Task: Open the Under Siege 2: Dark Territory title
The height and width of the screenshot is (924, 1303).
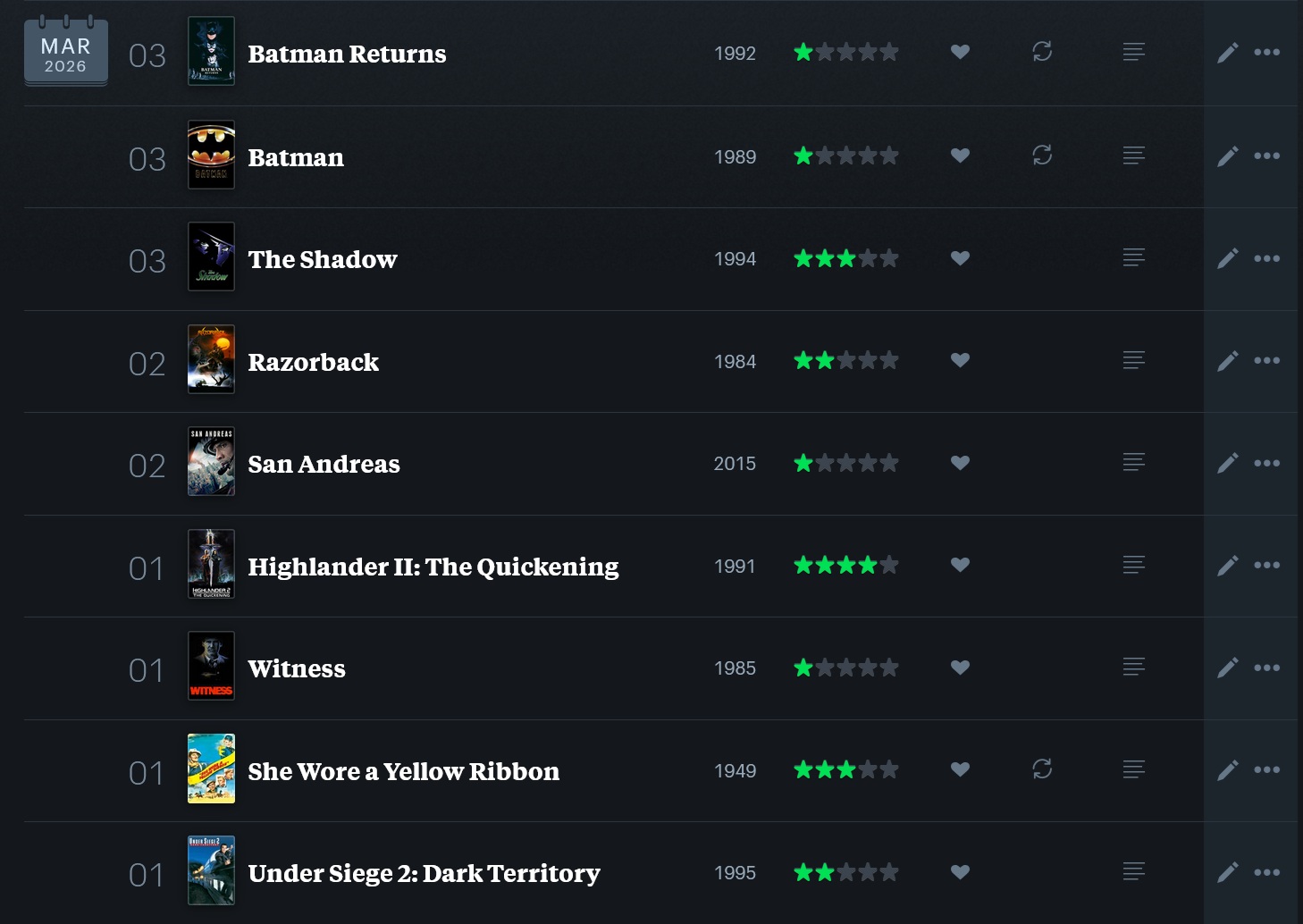Action: click(425, 873)
